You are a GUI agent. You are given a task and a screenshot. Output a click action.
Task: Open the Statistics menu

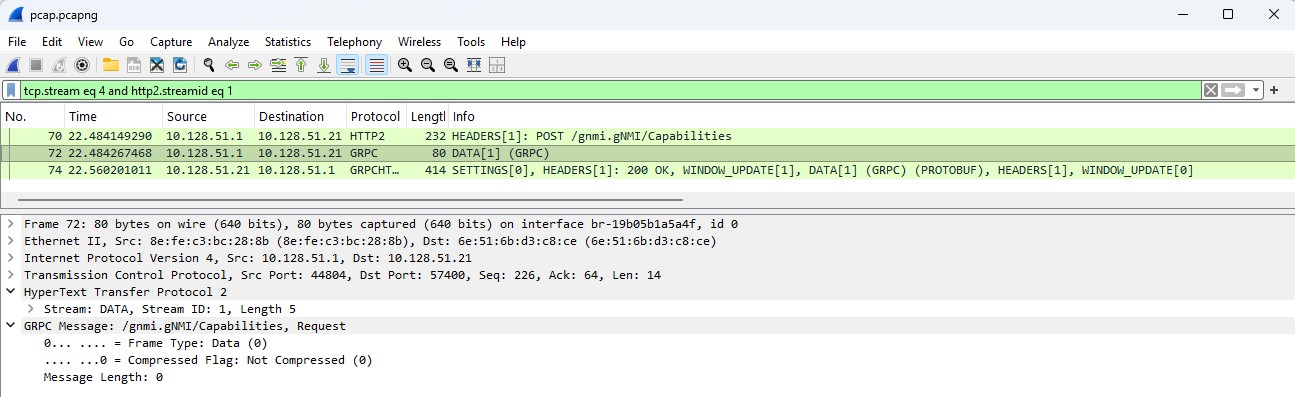288,42
